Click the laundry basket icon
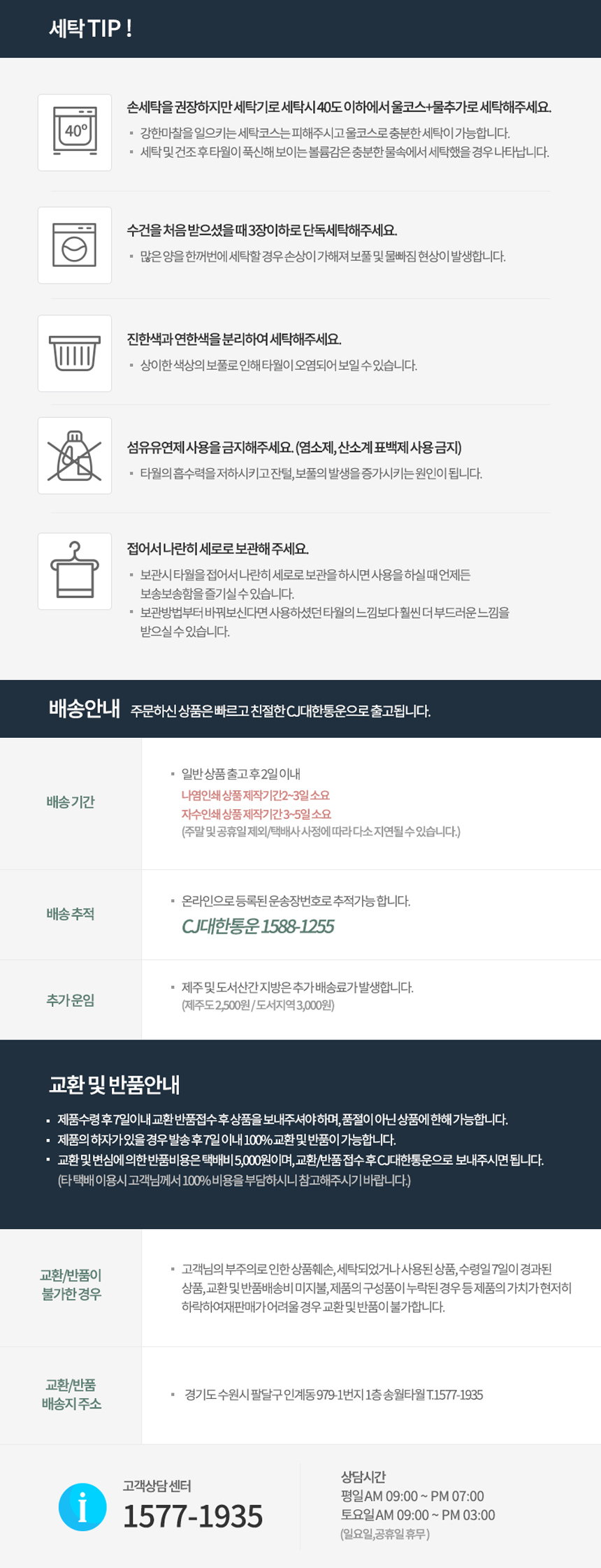601x1568 pixels. (x=75, y=354)
